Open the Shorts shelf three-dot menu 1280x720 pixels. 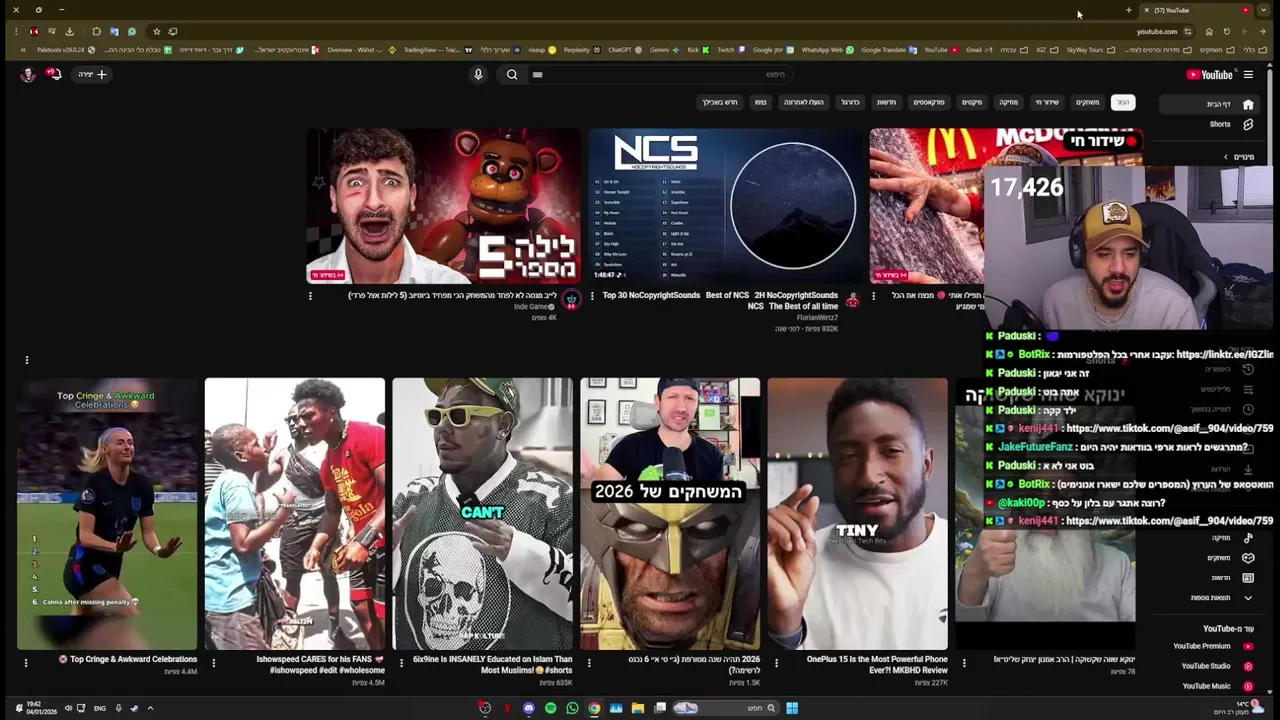pos(27,360)
